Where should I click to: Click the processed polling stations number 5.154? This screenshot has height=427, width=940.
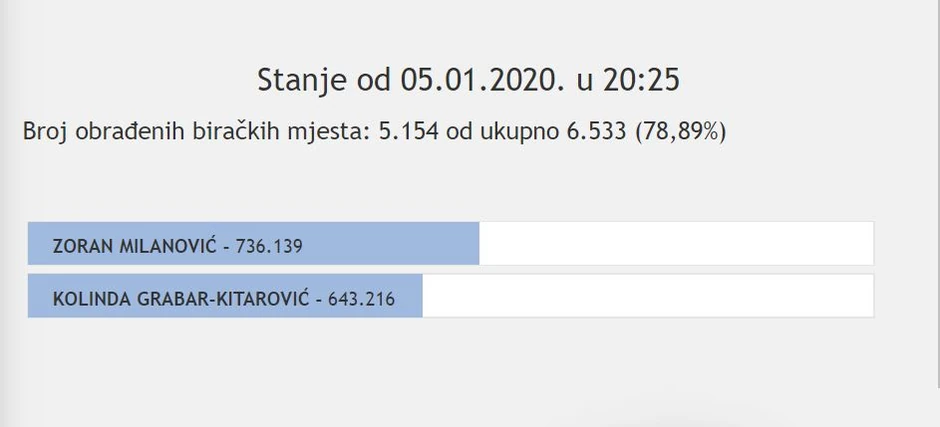tap(408, 132)
